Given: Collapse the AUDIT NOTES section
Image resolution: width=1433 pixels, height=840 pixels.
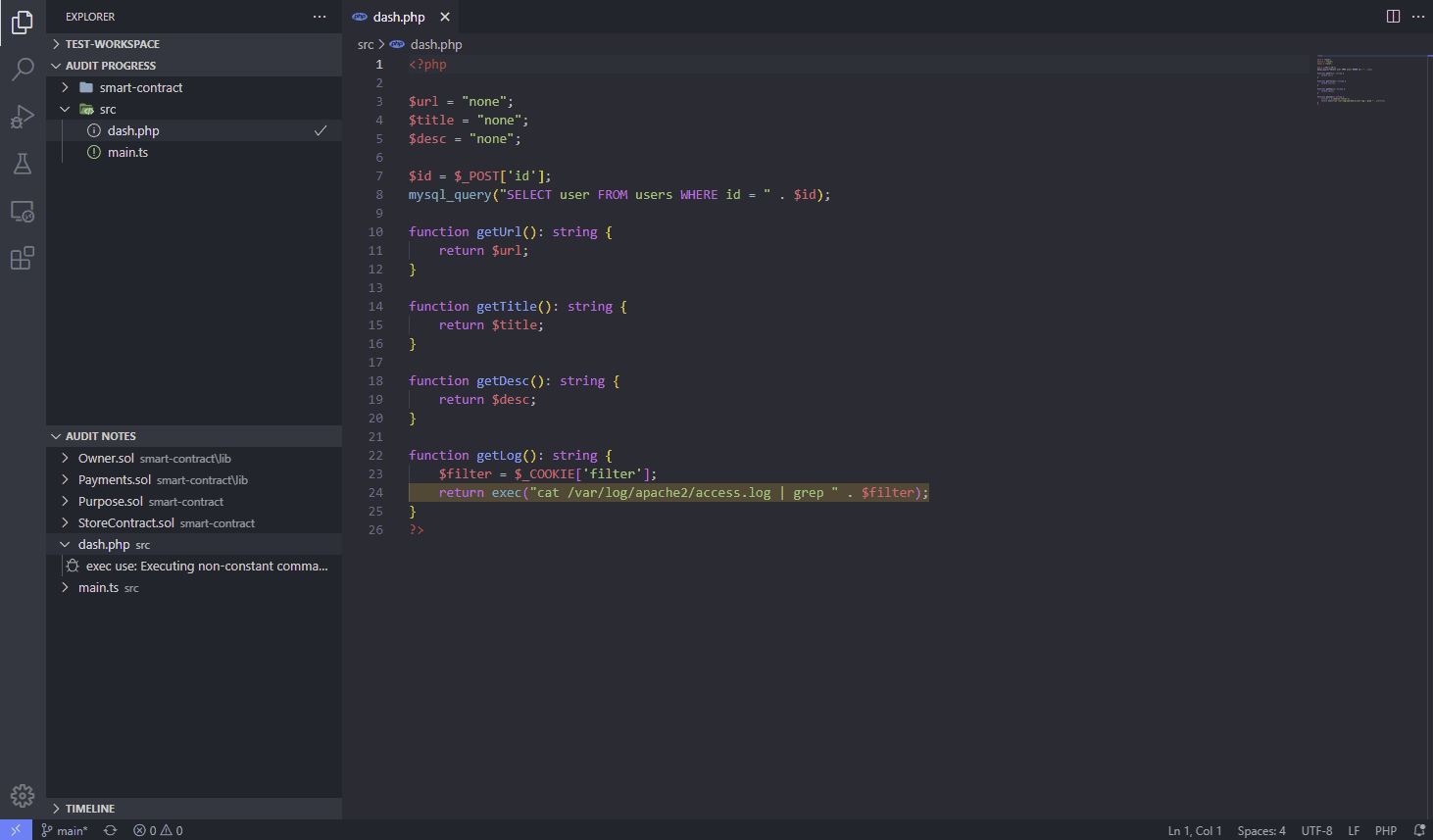Looking at the screenshot, I should click(100, 436).
